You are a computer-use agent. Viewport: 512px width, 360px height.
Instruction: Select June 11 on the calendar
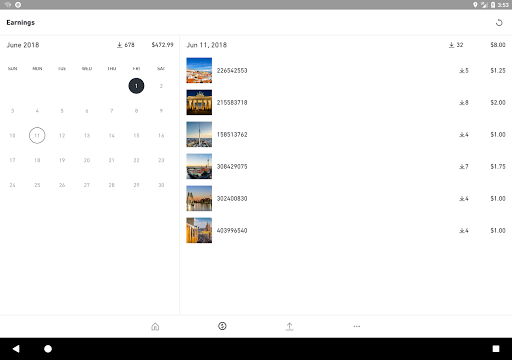click(x=37, y=135)
